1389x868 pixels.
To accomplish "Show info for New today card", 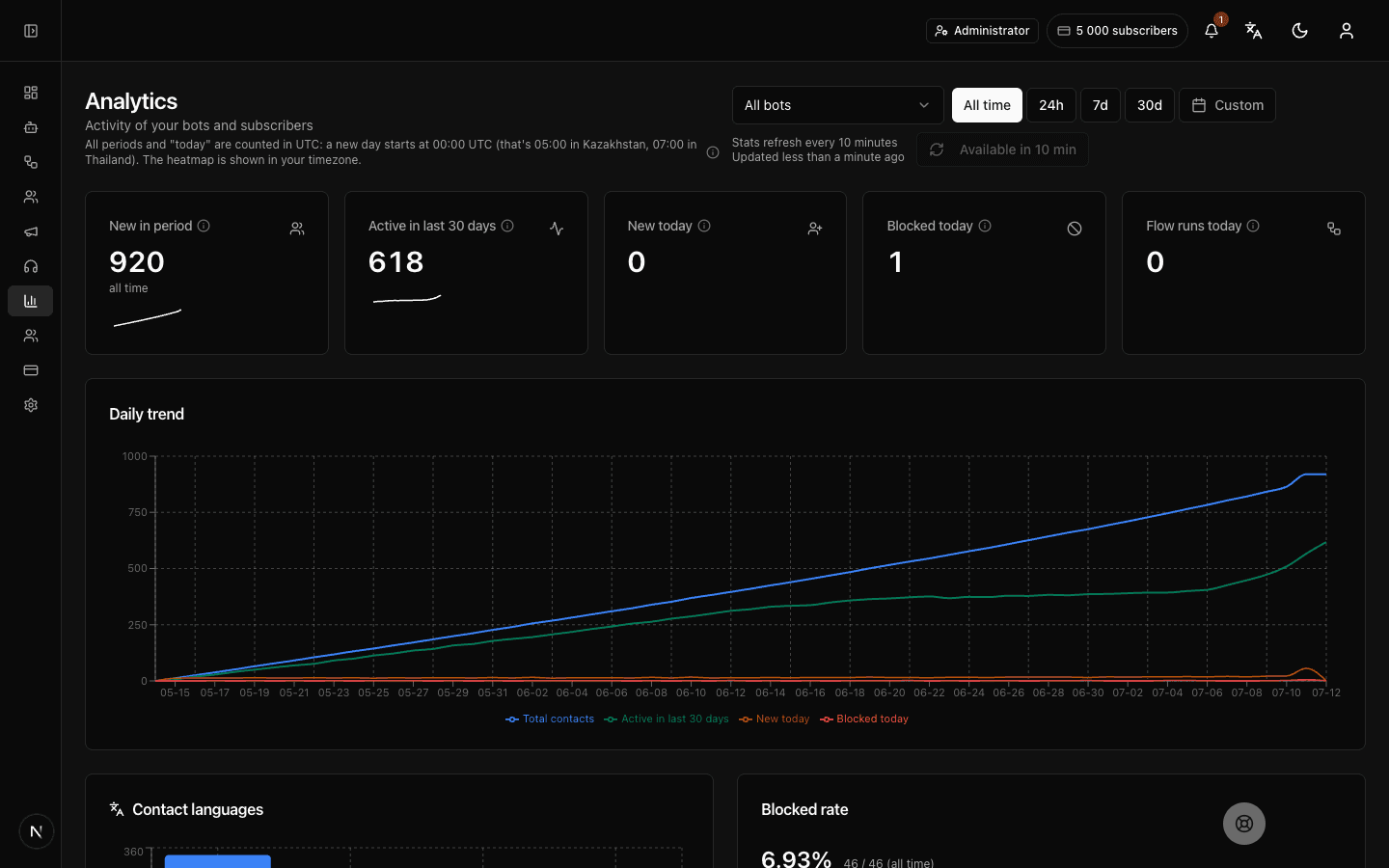I will point(704,226).
